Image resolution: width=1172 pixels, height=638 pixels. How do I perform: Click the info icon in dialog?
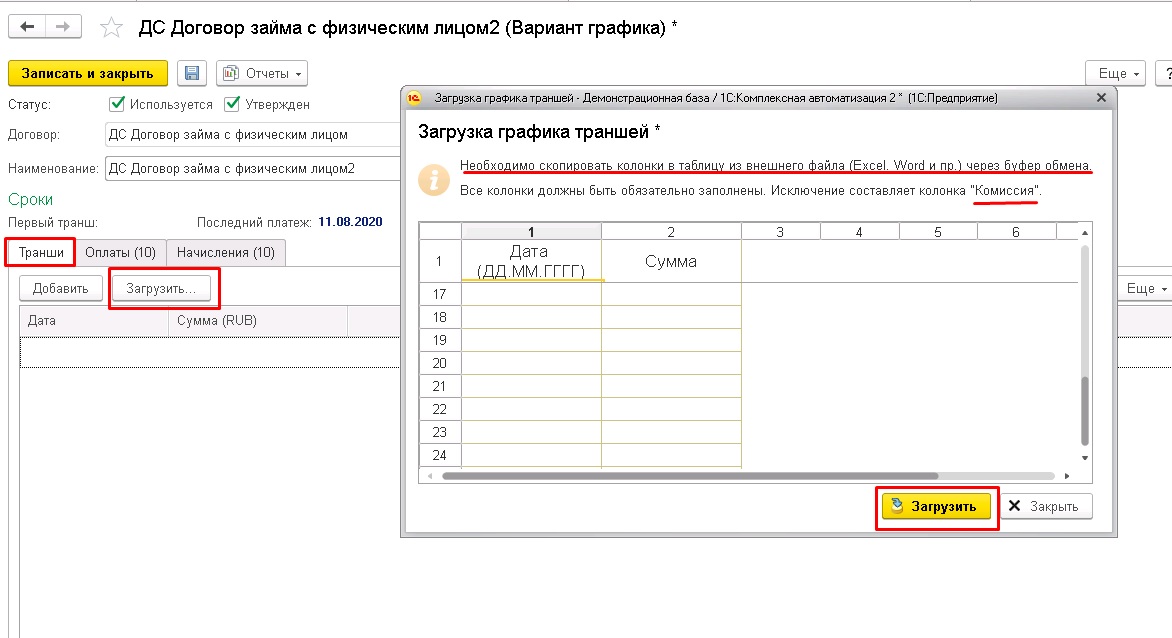point(432,180)
